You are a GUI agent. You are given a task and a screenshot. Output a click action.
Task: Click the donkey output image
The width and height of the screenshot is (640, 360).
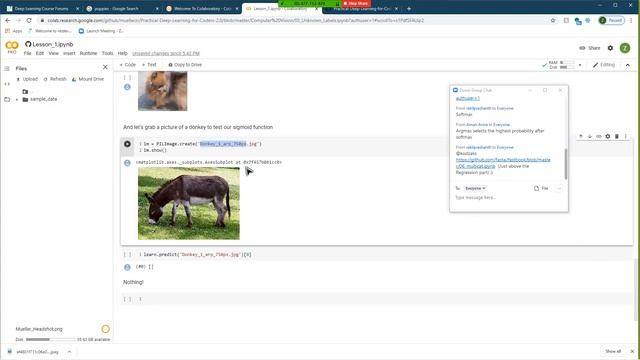click(x=189, y=203)
